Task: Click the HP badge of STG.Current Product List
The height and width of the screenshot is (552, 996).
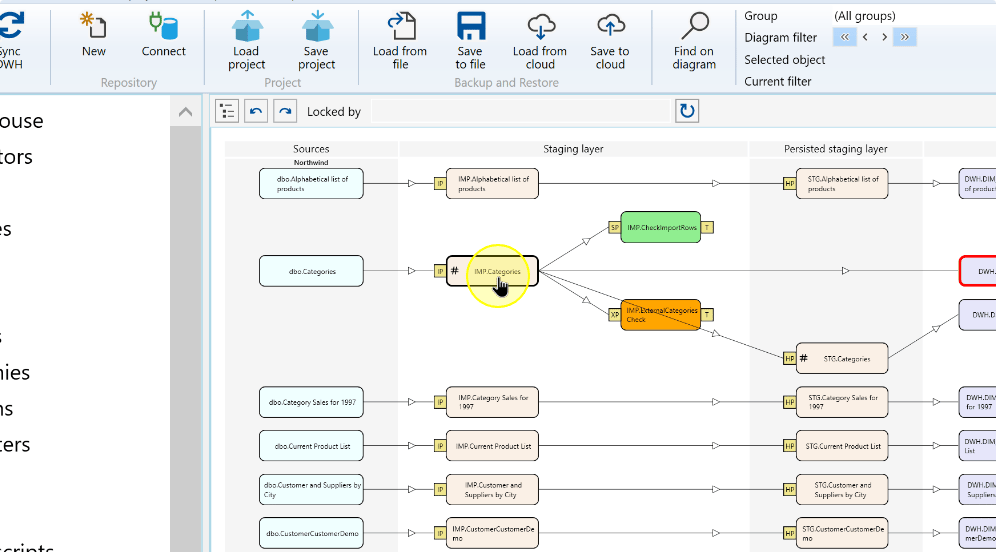Action: point(790,446)
